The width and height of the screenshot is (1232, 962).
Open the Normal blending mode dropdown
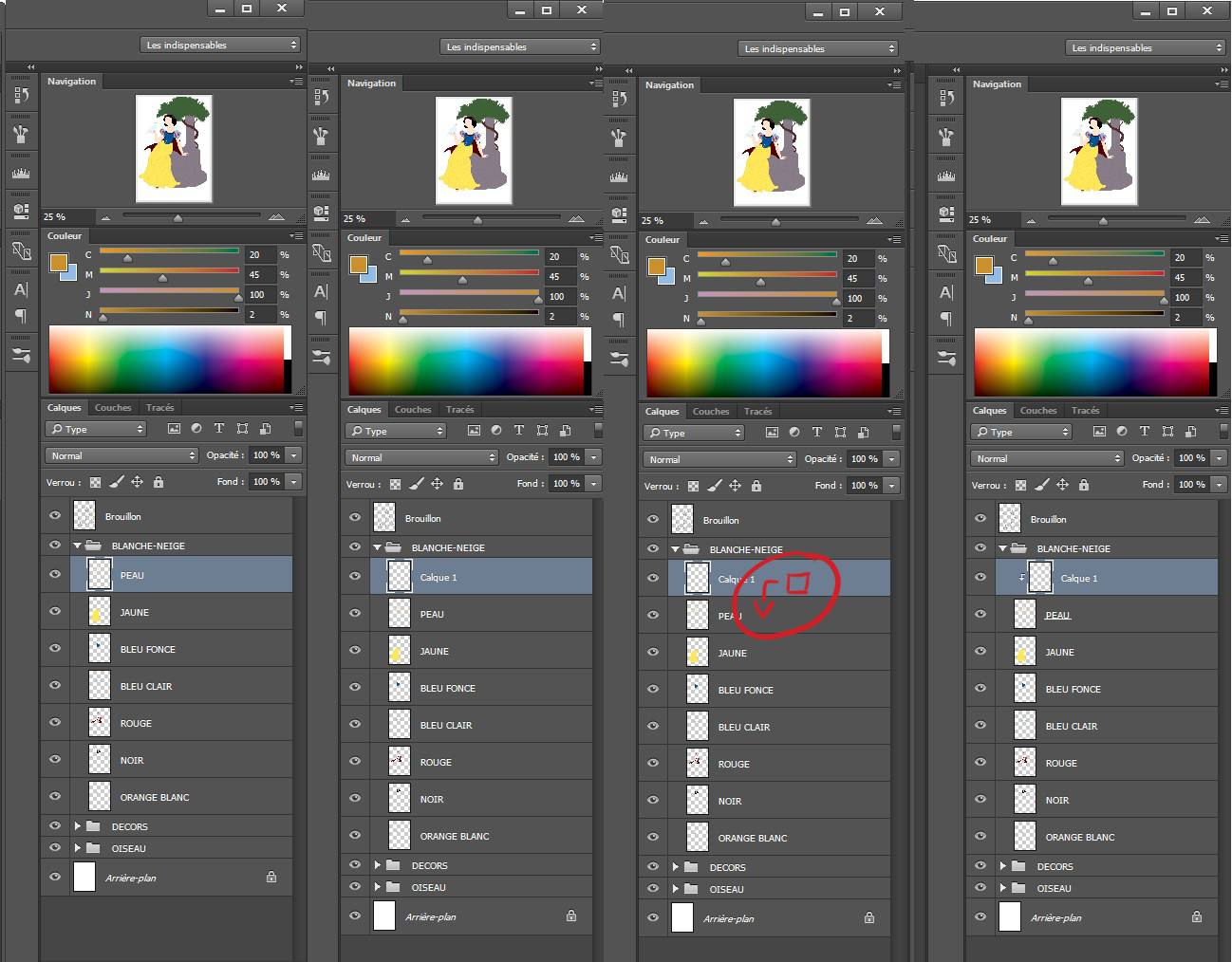point(121,455)
